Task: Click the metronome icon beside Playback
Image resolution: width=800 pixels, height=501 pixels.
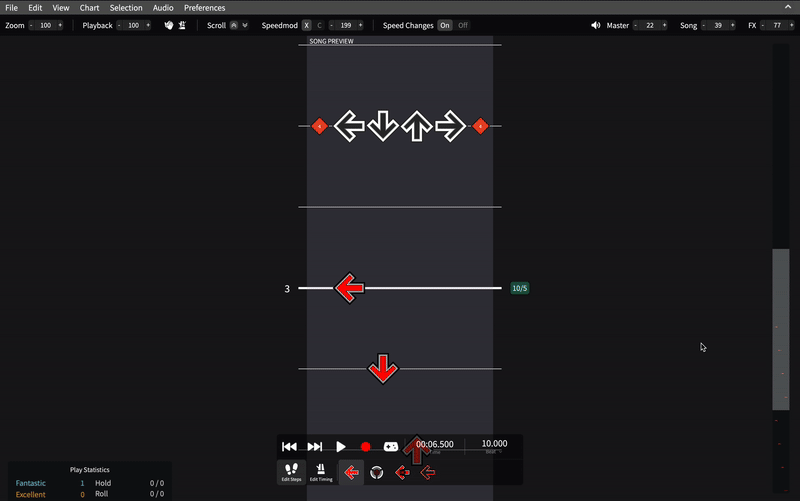Action: [x=182, y=25]
